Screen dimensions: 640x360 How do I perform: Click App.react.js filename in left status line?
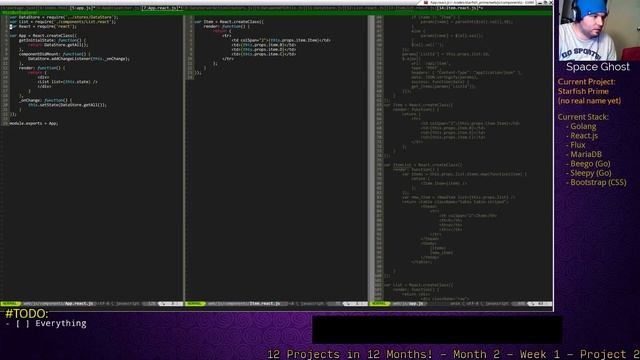(79, 304)
